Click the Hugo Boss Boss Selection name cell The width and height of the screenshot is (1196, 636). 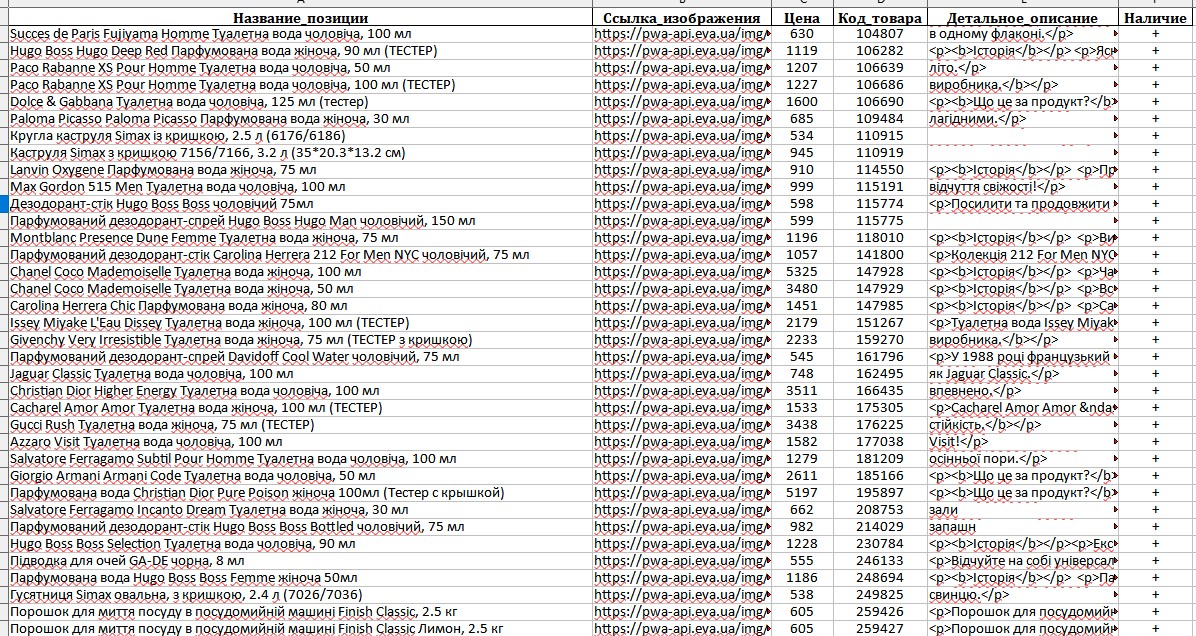(301, 544)
